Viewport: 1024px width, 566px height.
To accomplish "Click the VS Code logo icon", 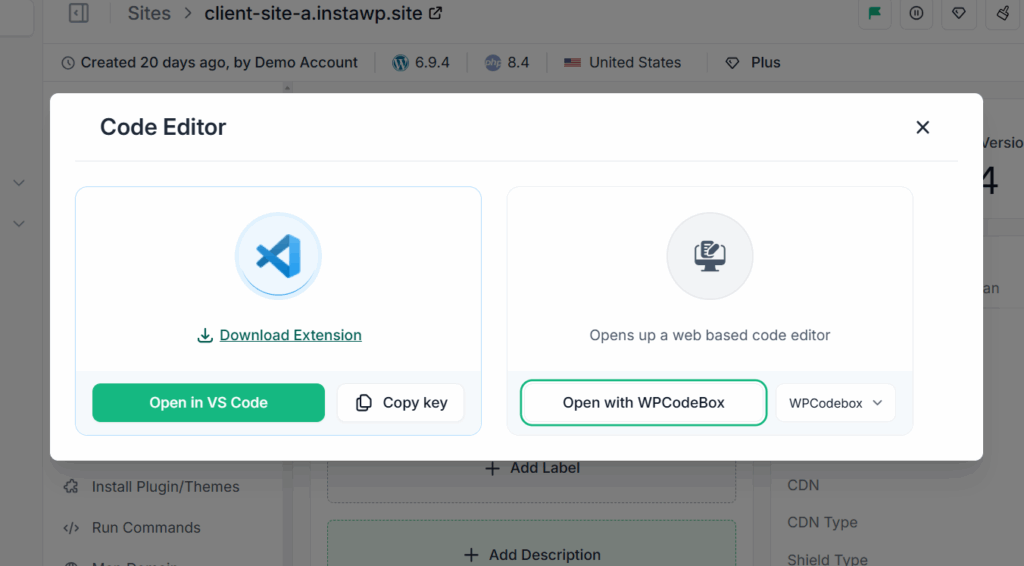I will pyautogui.click(x=278, y=255).
